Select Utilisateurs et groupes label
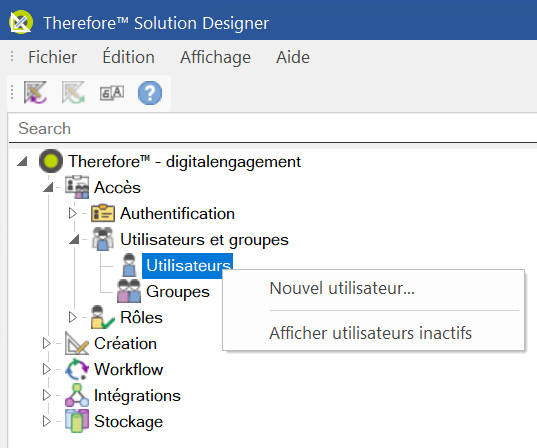This screenshot has width=537, height=448. pos(204,239)
